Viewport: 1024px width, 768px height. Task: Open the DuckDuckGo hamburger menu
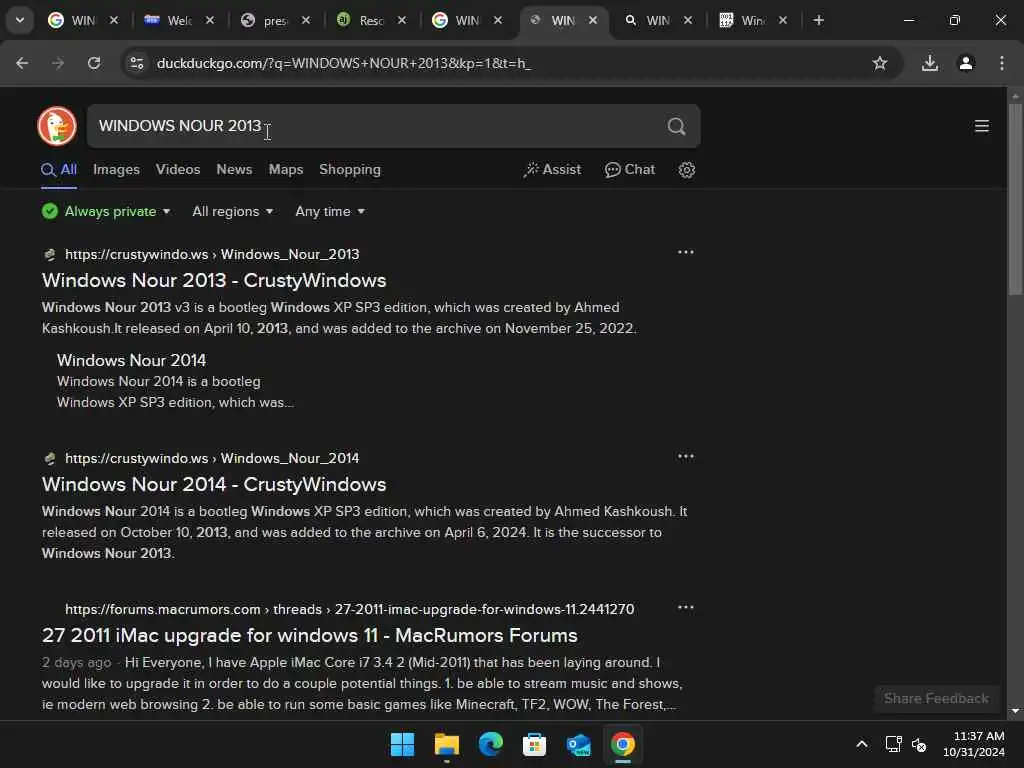pos(982,126)
